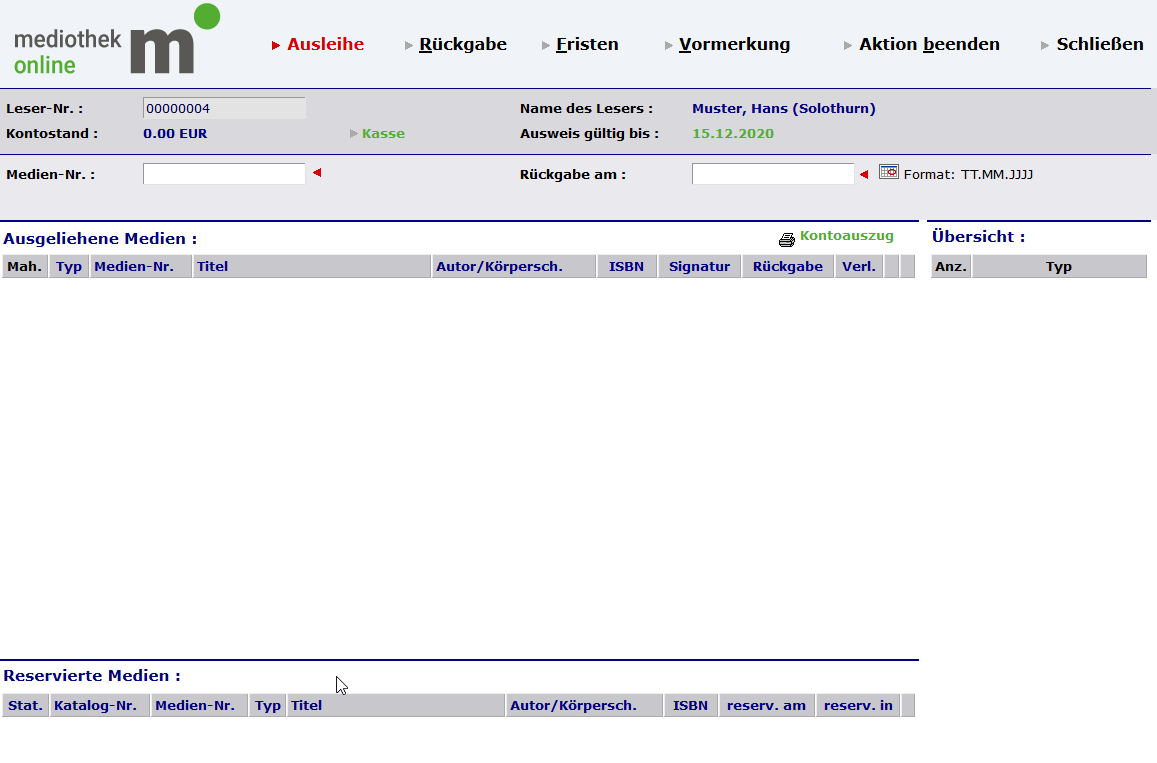Click the reserv. am column header
1157x763 pixels.
coord(766,706)
